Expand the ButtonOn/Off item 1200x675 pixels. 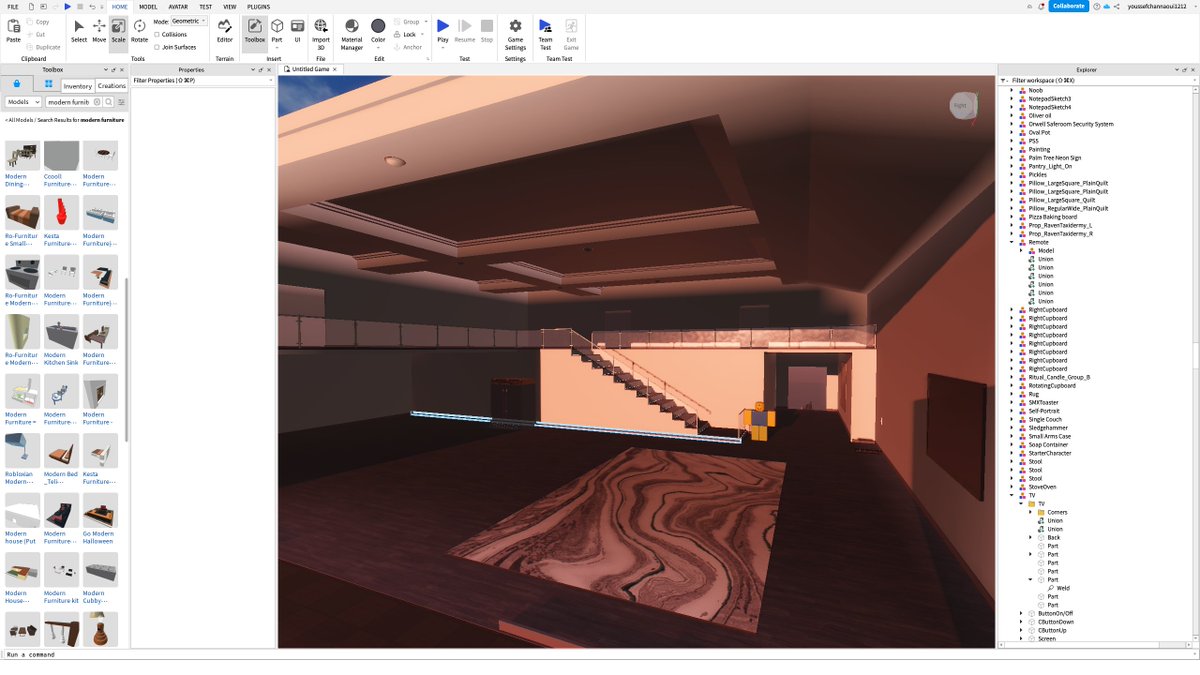[1021, 613]
